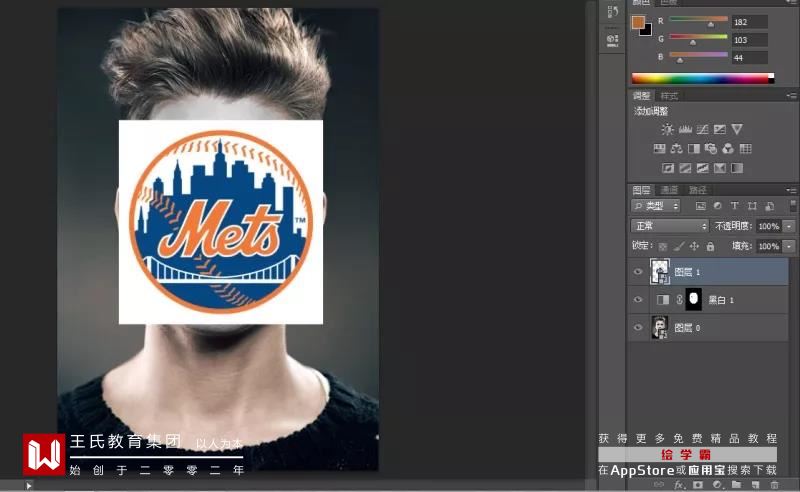Add a Vibrance adjustment
Screen dimensions: 800x492
(737, 129)
